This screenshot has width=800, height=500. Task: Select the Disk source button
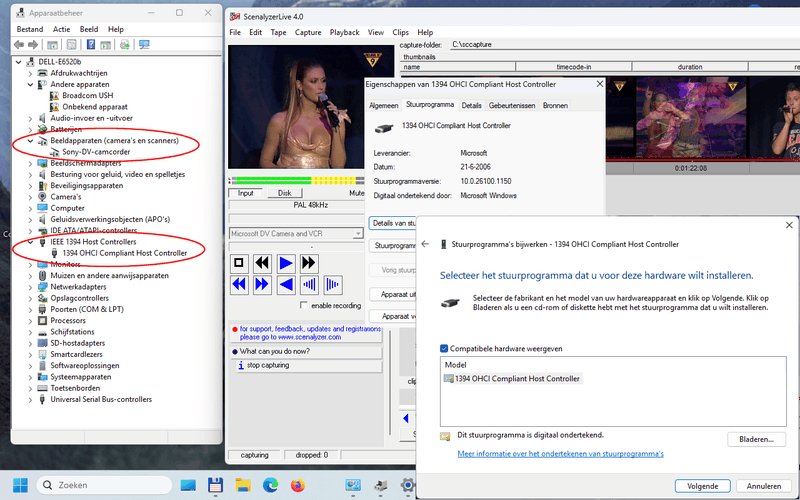click(285, 193)
